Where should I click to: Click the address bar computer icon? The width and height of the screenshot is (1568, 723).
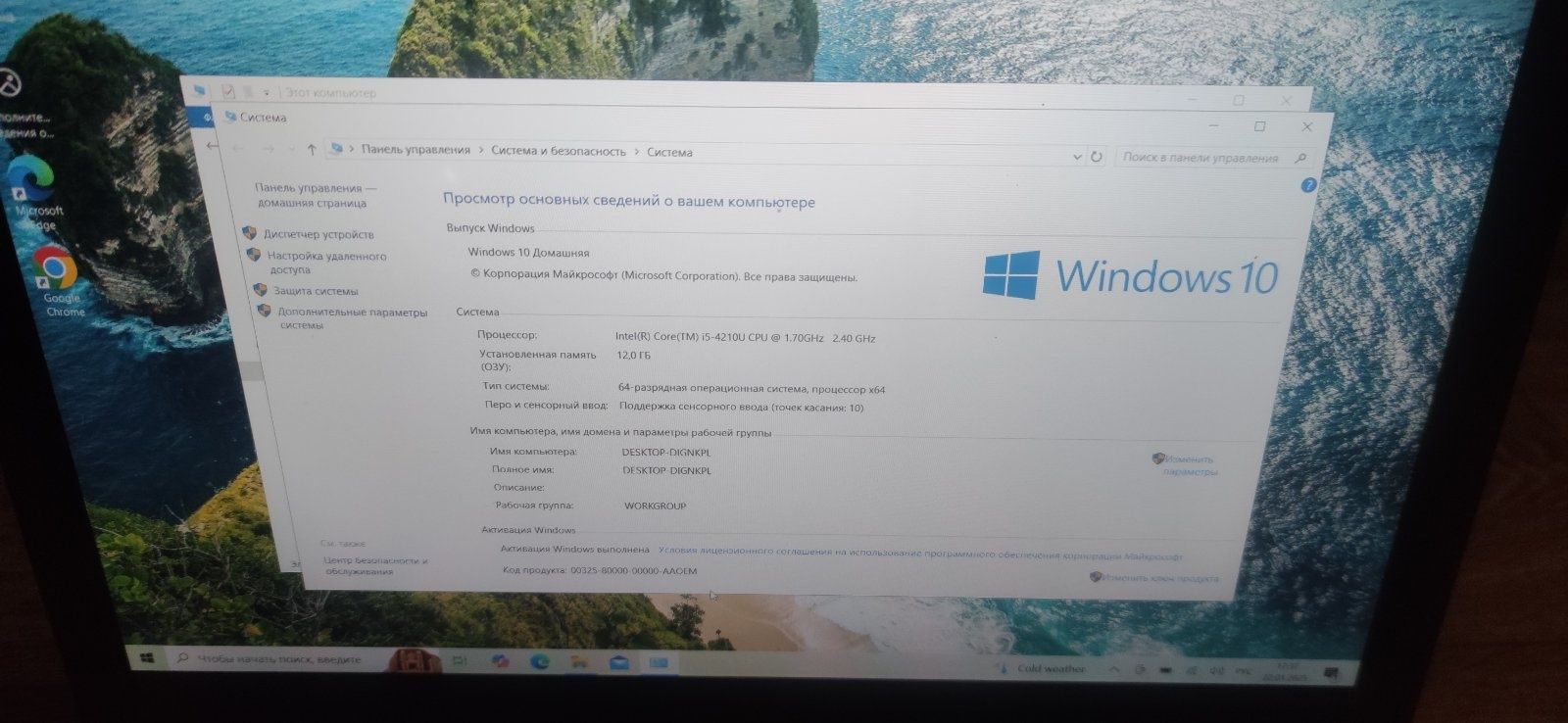337,149
